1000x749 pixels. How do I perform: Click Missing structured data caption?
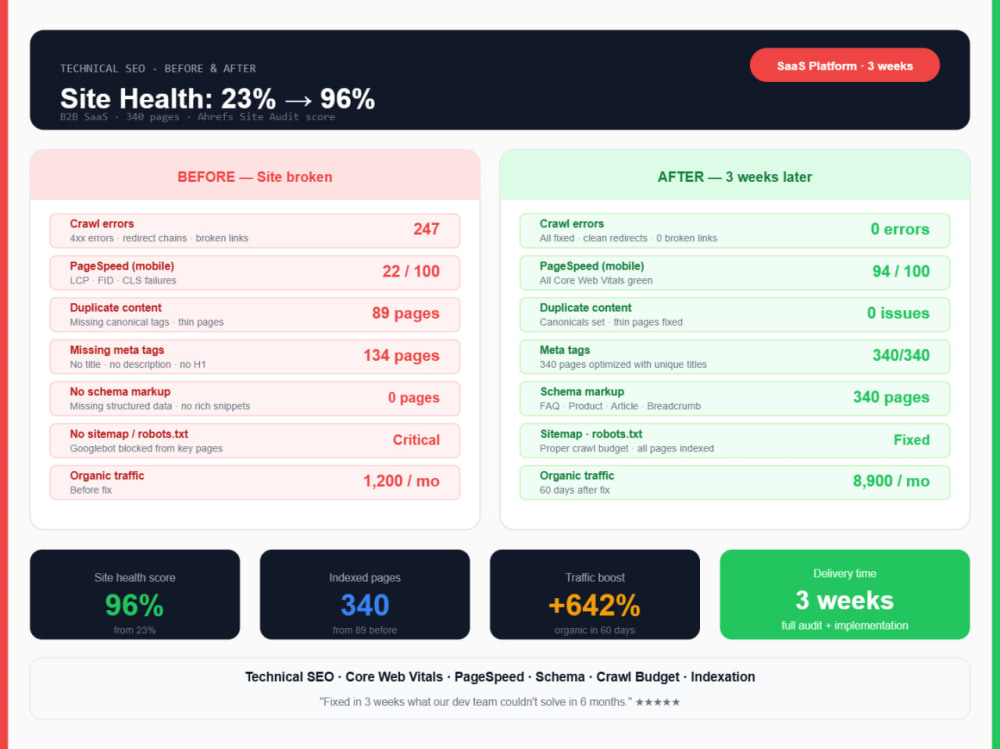pos(159,406)
